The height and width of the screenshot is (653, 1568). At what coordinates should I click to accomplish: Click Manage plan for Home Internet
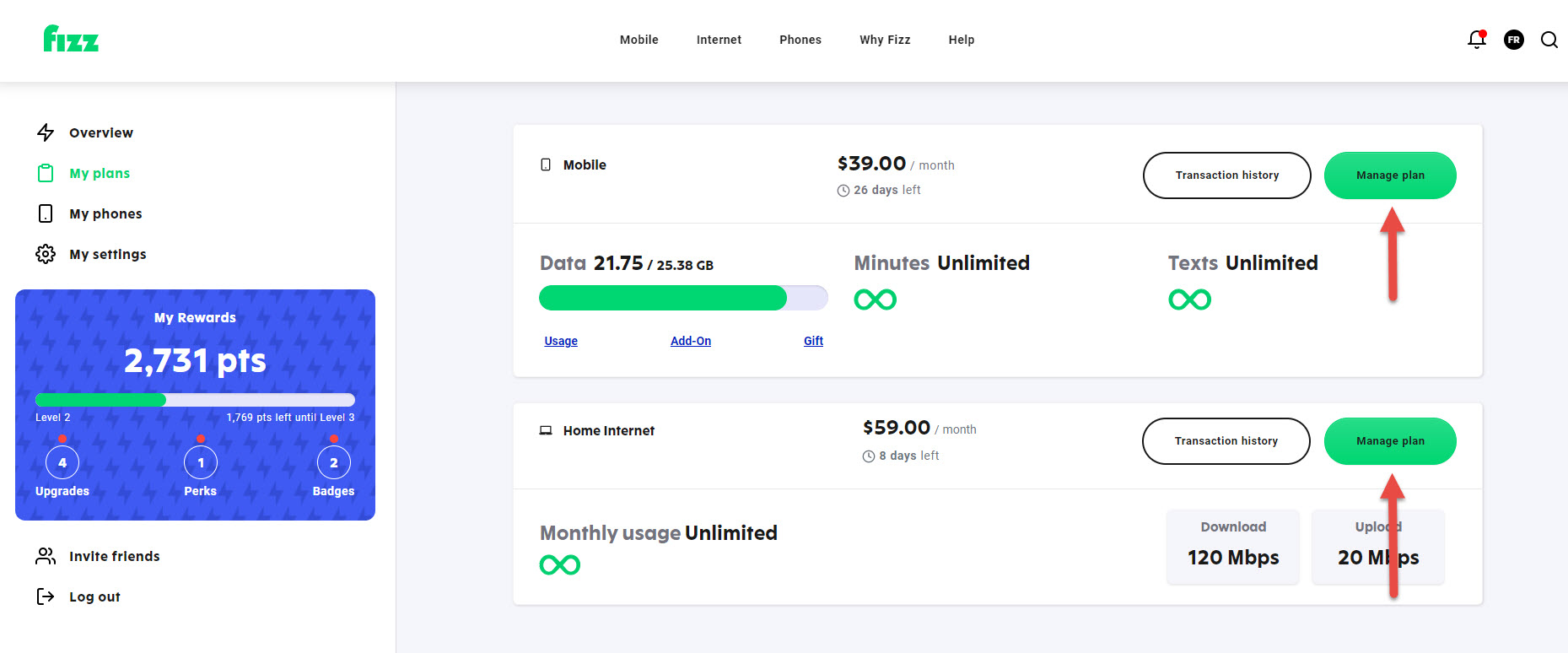pos(1390,441)
